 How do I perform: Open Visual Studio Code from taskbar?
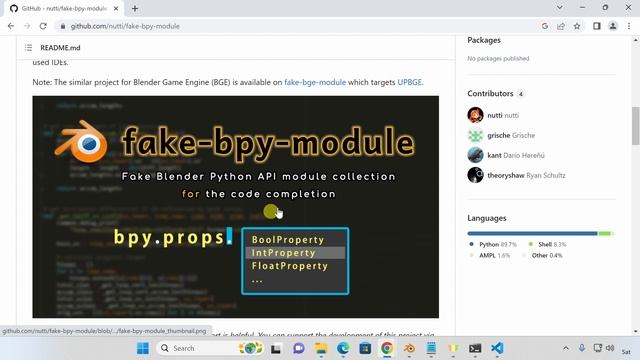[x=497, y=349]
